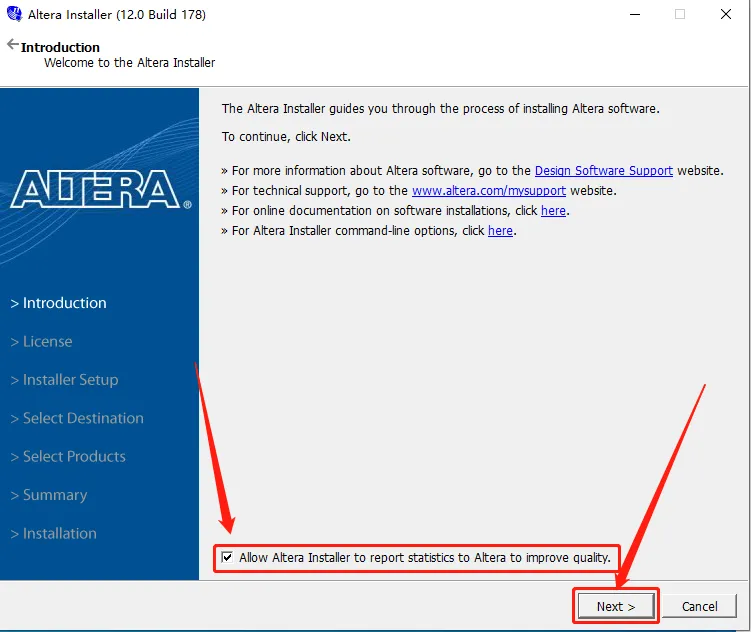
Task: Click 'here' link for online documentation
Action: [553, 211]
